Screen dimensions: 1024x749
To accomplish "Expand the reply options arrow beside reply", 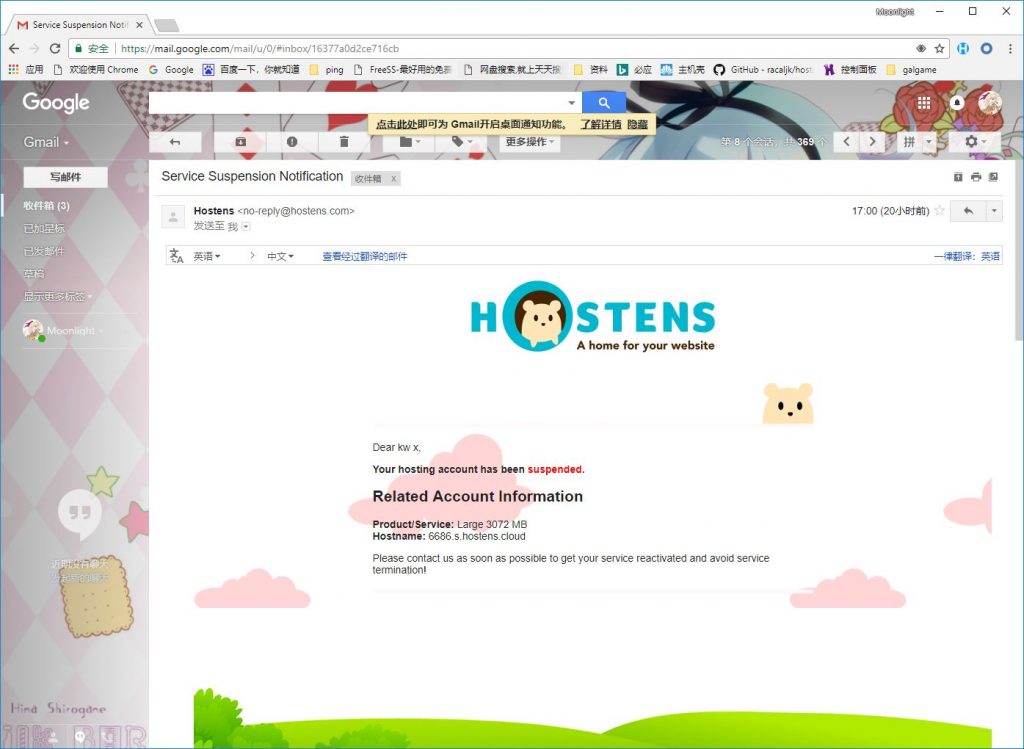I will click(993, 211).
